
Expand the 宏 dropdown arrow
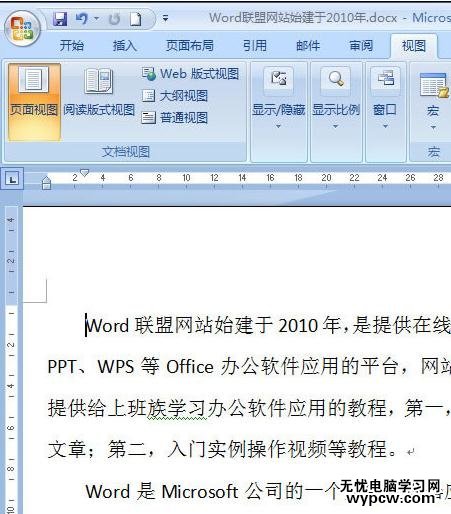[433, 128]
